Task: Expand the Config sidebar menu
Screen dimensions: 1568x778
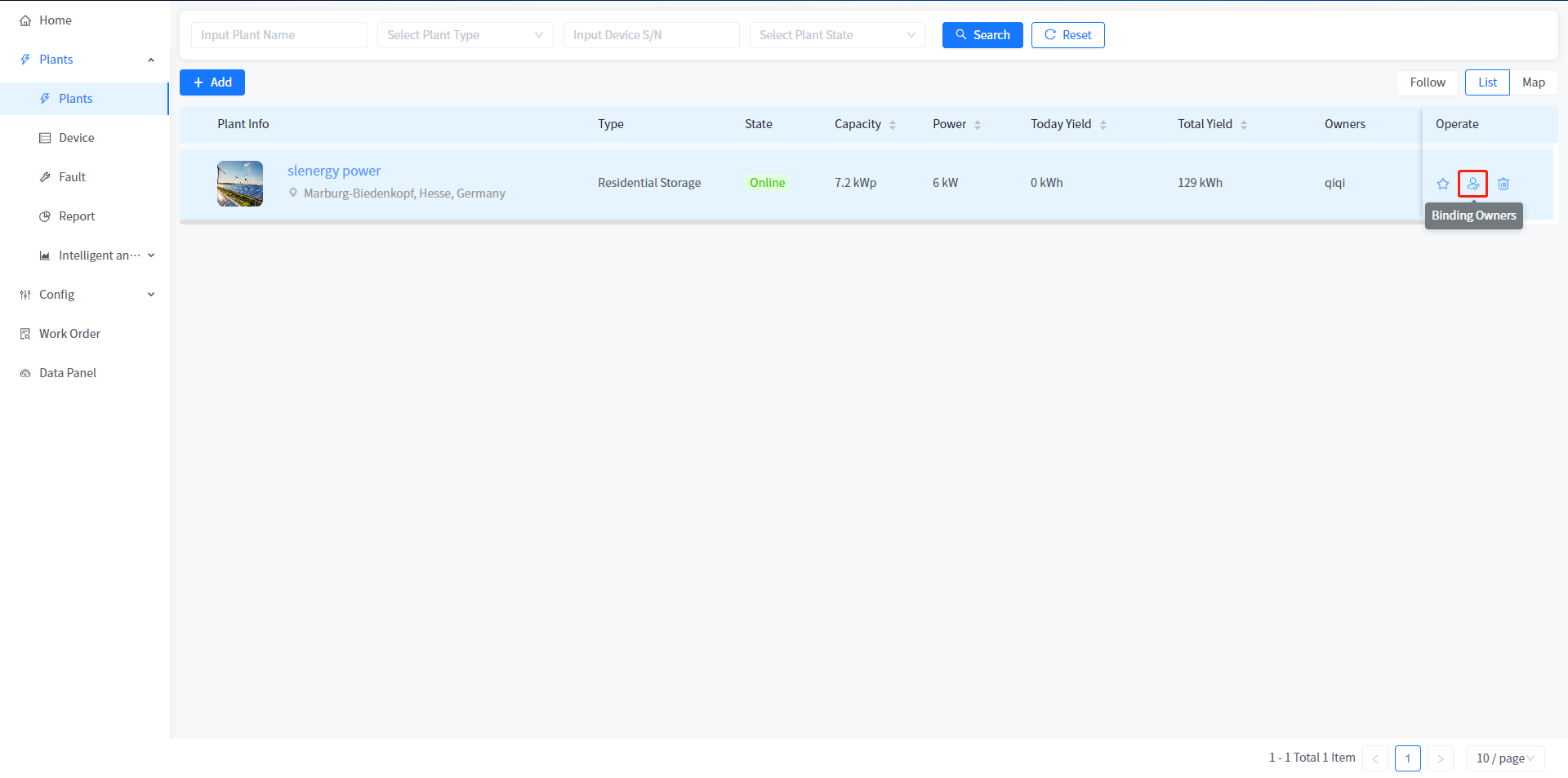Action: tap(86, 295)
